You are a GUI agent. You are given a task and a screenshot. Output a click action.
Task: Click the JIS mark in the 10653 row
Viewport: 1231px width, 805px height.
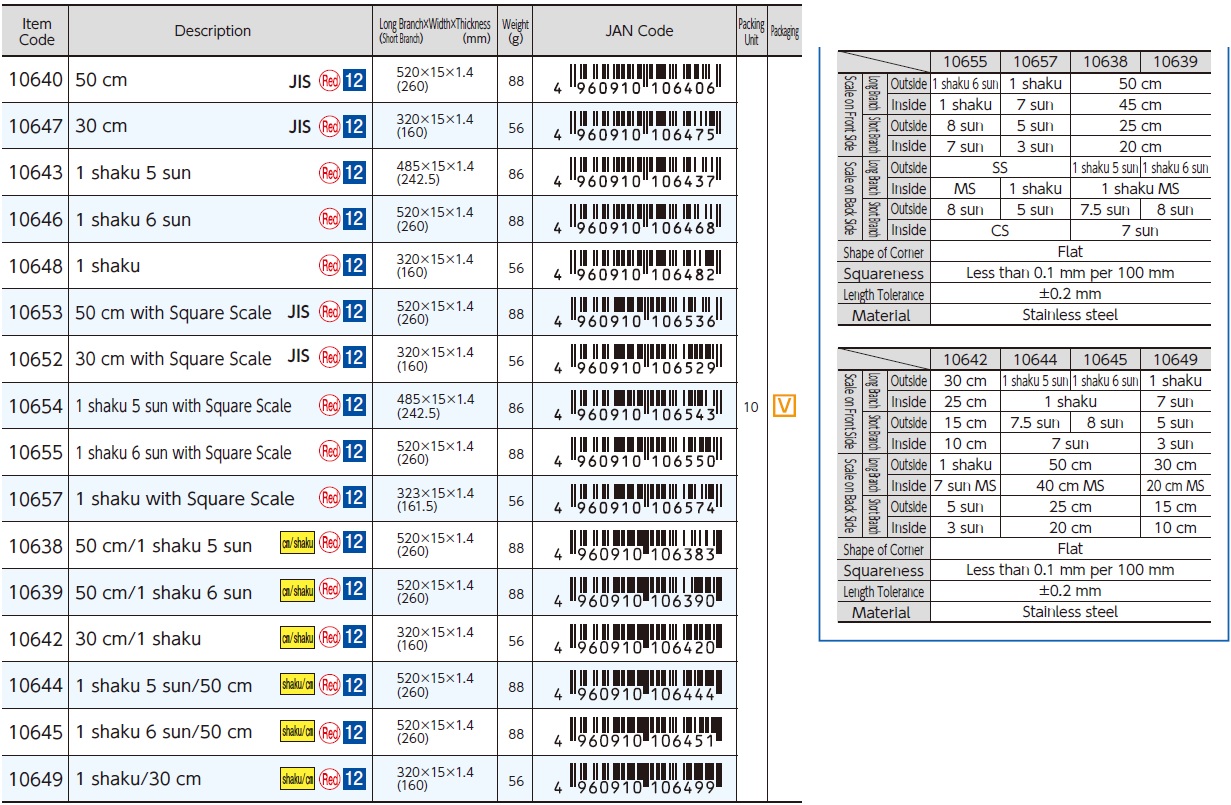(299, 312)
